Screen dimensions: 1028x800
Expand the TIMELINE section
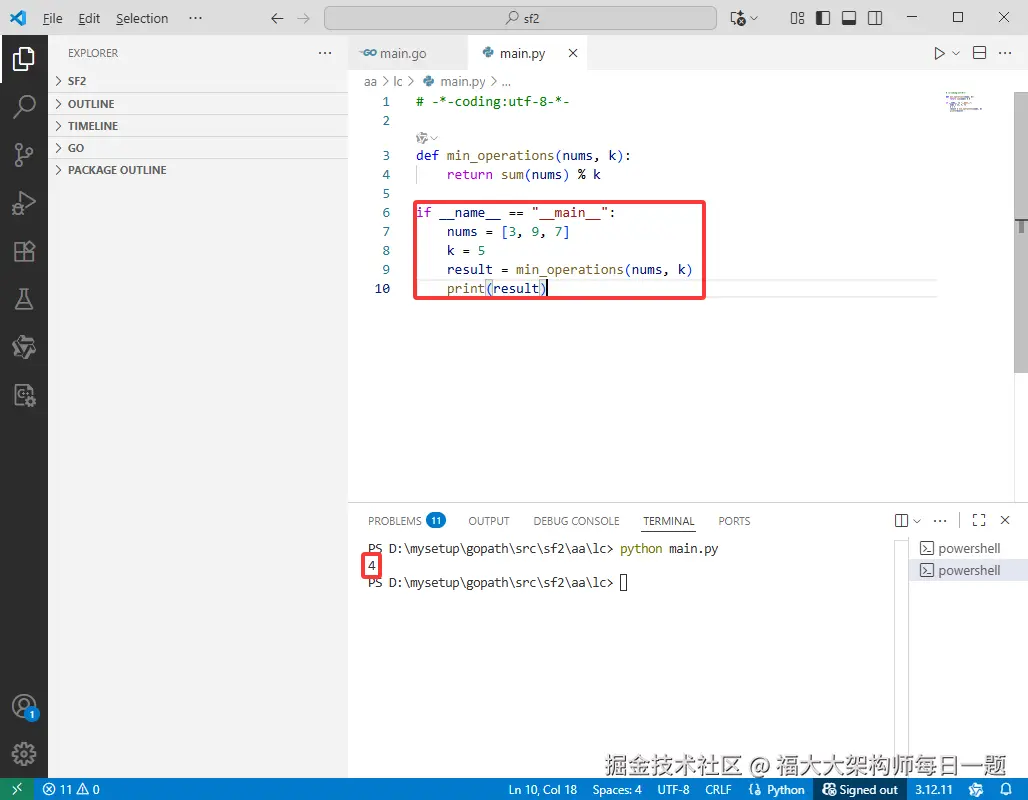(x=198, y=126)
